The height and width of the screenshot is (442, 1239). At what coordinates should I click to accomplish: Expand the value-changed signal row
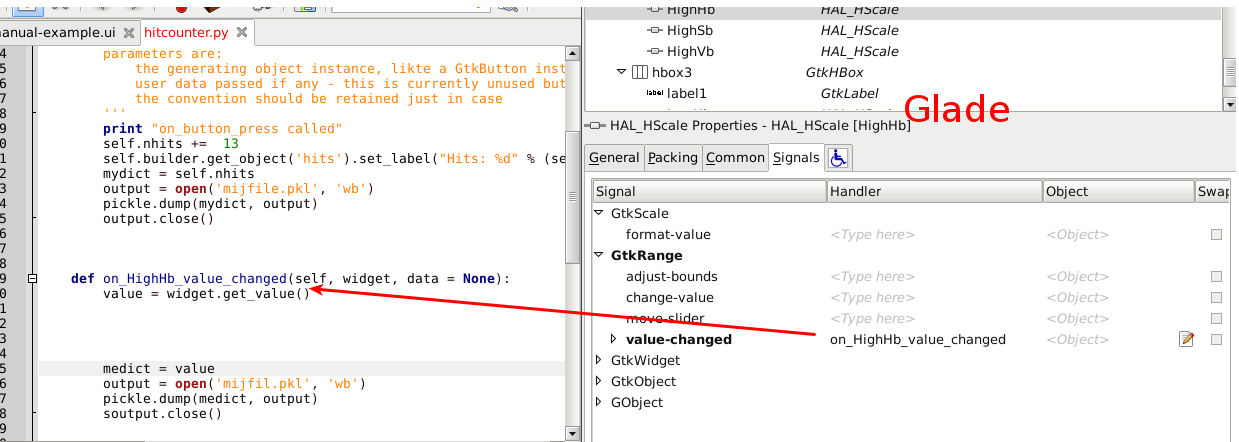pyautogui.click(x=614, y=339)
